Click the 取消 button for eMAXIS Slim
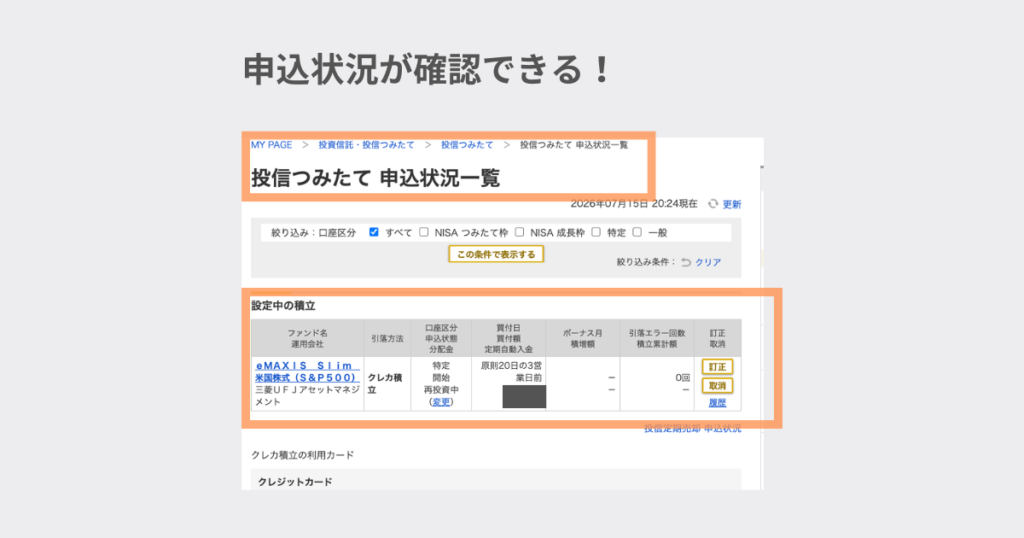This screenshot has width=1024, height=538. (717, 386)
